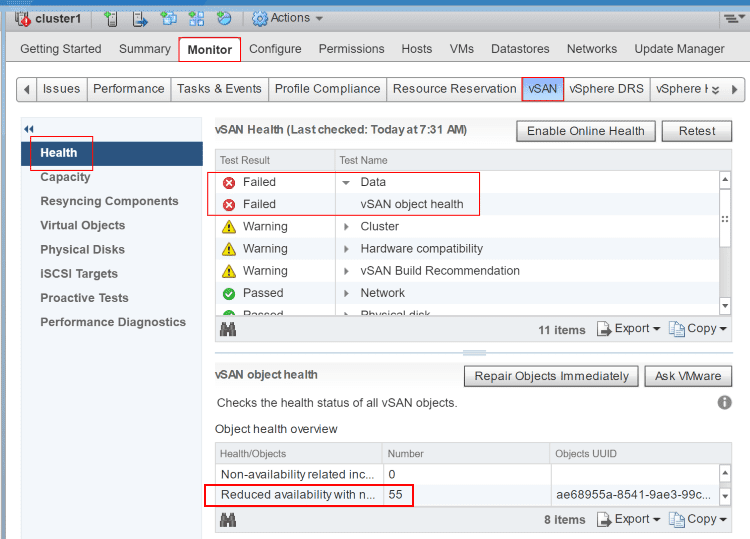Click the warning icon in the Cluster row
The image size is (750, 539).
coord(229,227)
